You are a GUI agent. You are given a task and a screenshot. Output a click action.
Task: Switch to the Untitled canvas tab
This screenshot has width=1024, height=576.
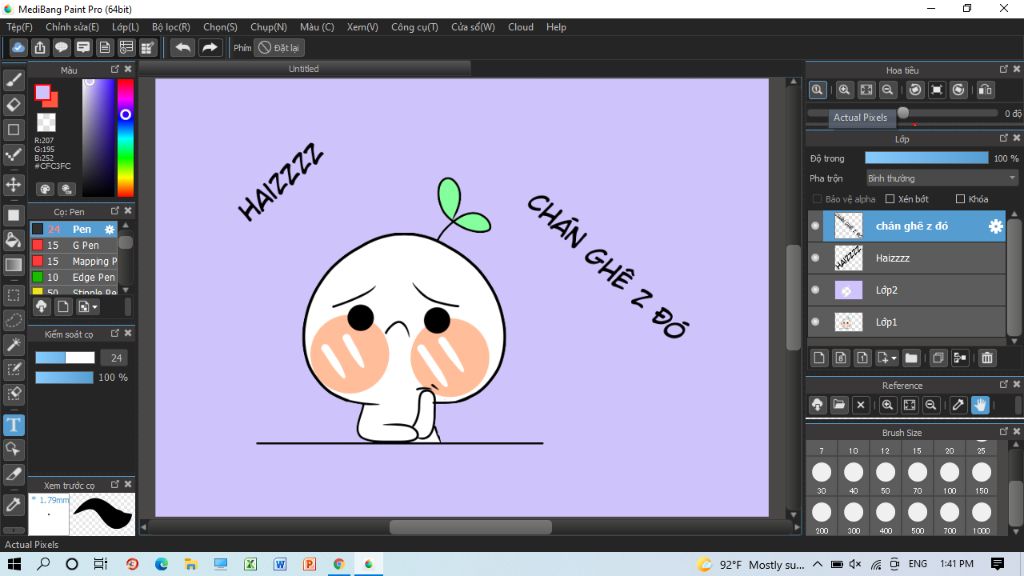click(304, 69)
